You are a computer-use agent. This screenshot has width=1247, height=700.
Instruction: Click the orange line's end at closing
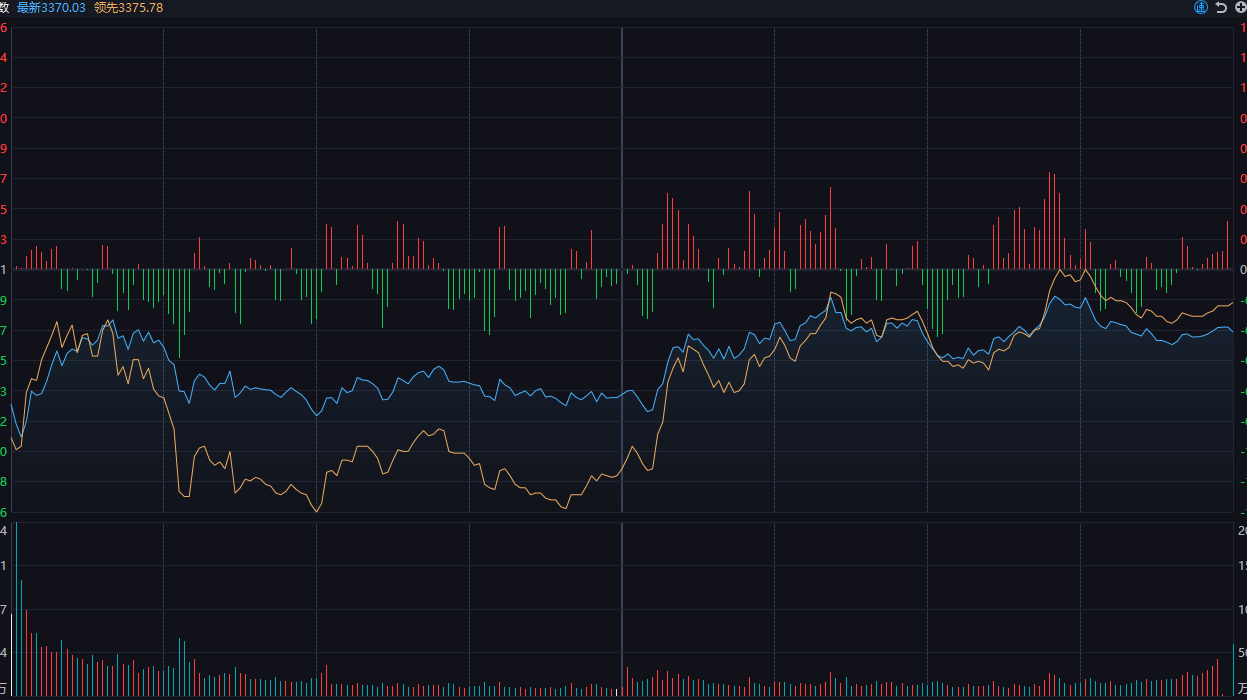tap(1232, 303)
